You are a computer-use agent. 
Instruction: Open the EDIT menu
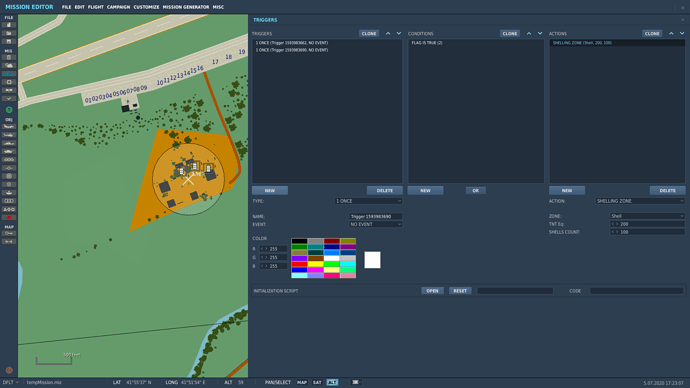[x=80, y=7]
